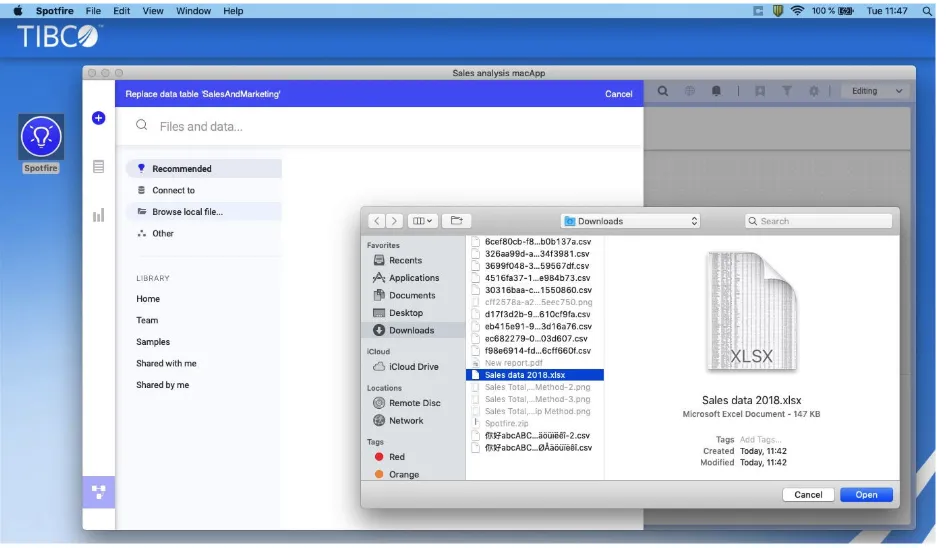Select Documents in Finder sidebar
The width and height of the screenshot is (946, 548).
(413, 295)
